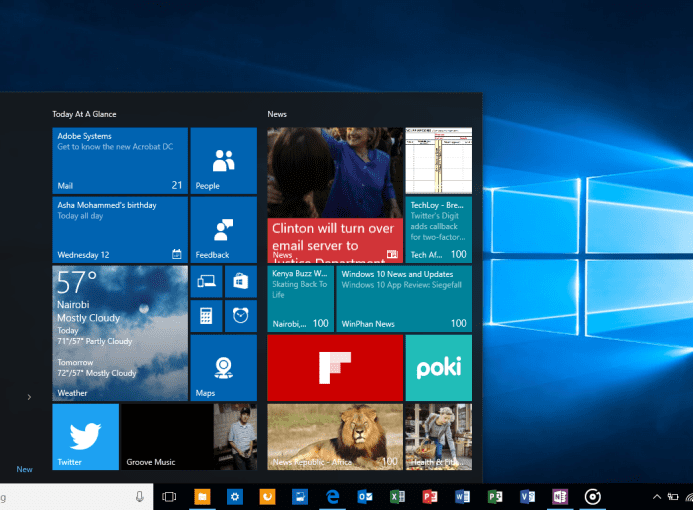Image resolution: width=693 pixels, height=510 pixels.
Task: Open the Phone Companion small tile
Action: click(206, 282)
